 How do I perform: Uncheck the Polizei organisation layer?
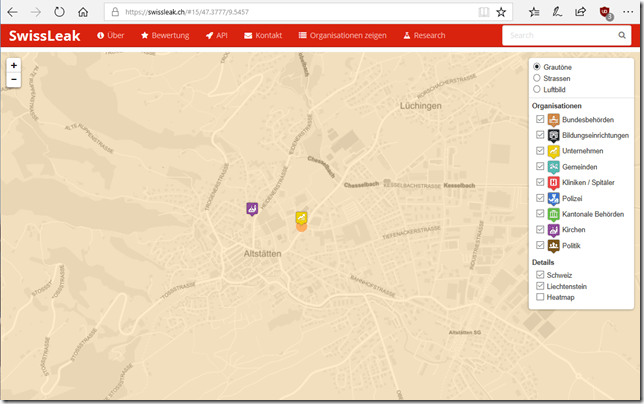(540, 198)
